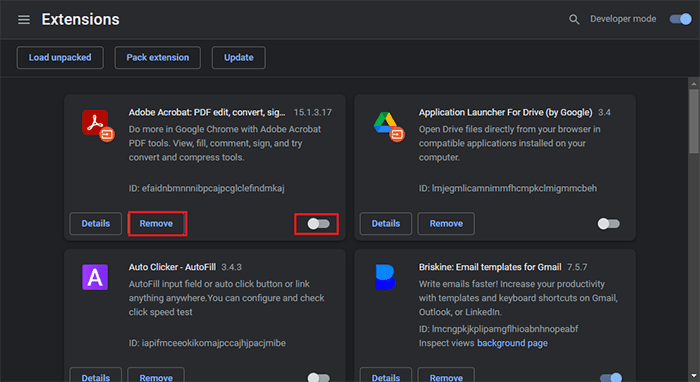Click the Auto Clicker ID text
Image resolution: width=700 pixels, height=382 pixels.
207,343
